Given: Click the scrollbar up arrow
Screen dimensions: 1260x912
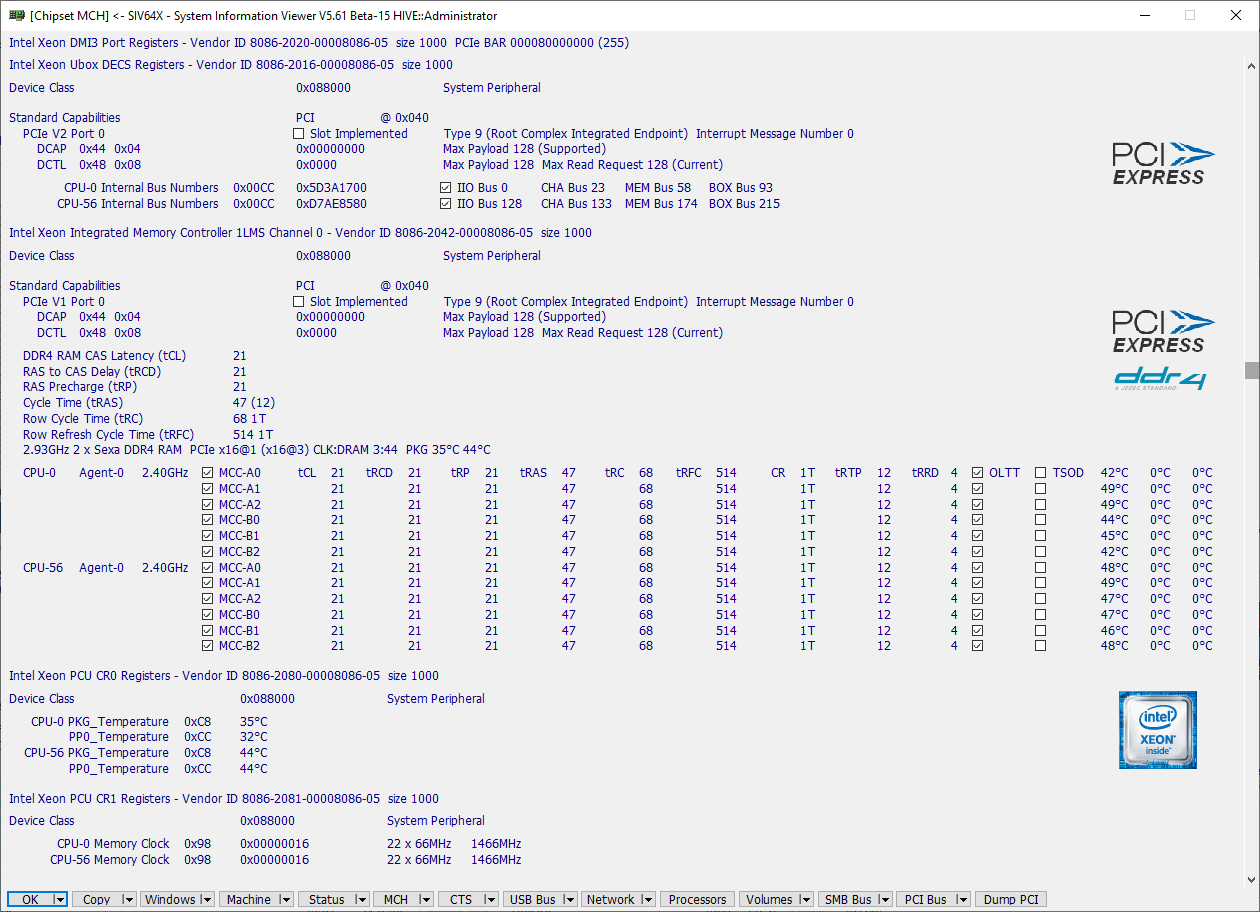Looking at the screenshot, I should coord(1251,66).
